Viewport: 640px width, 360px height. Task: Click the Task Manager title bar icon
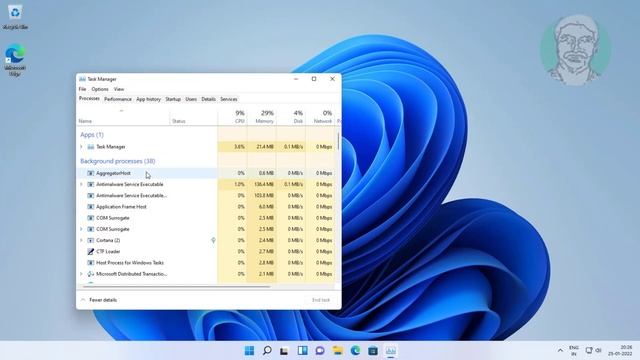point(82,79)
